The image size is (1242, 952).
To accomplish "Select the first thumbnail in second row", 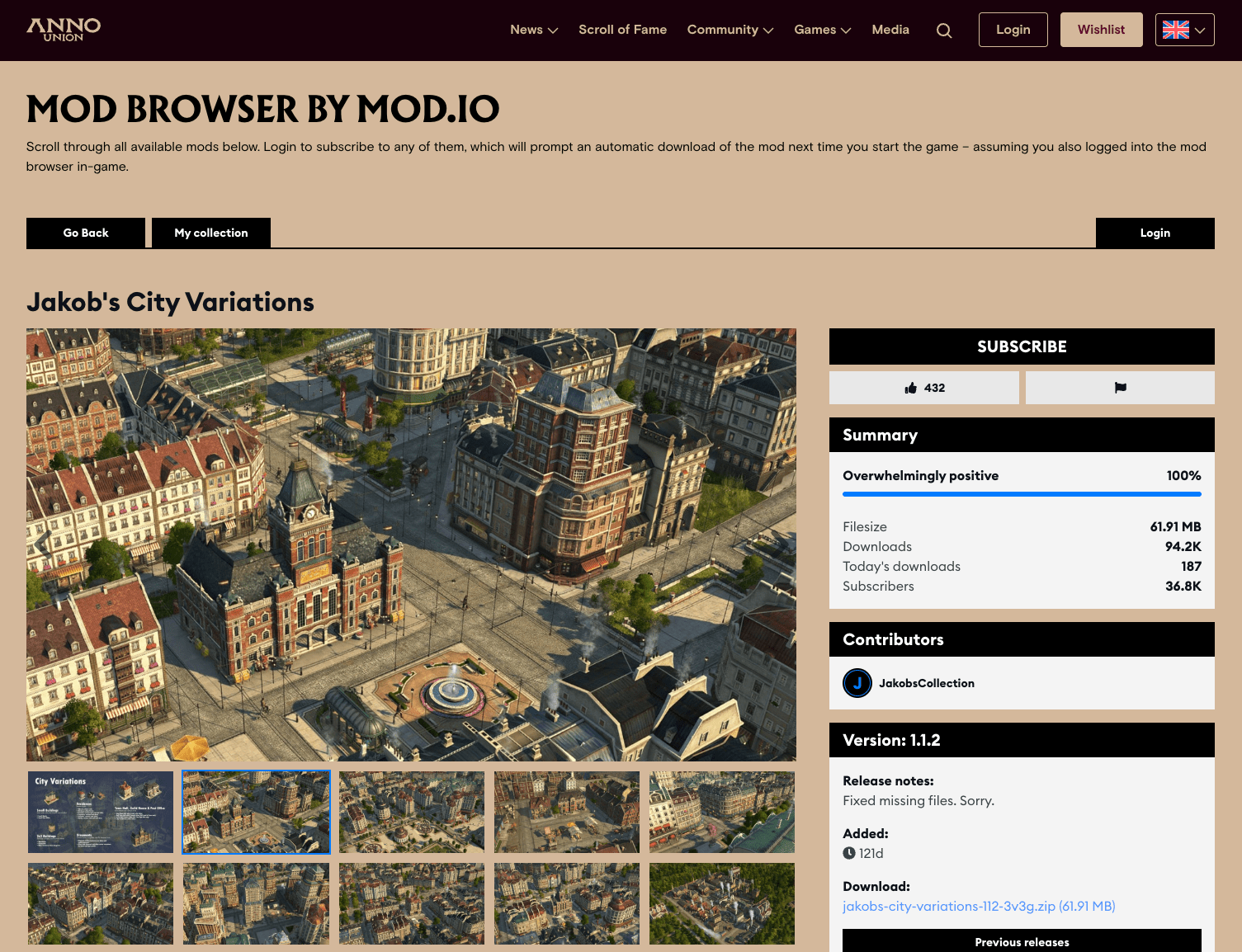I will pos(101,904).
